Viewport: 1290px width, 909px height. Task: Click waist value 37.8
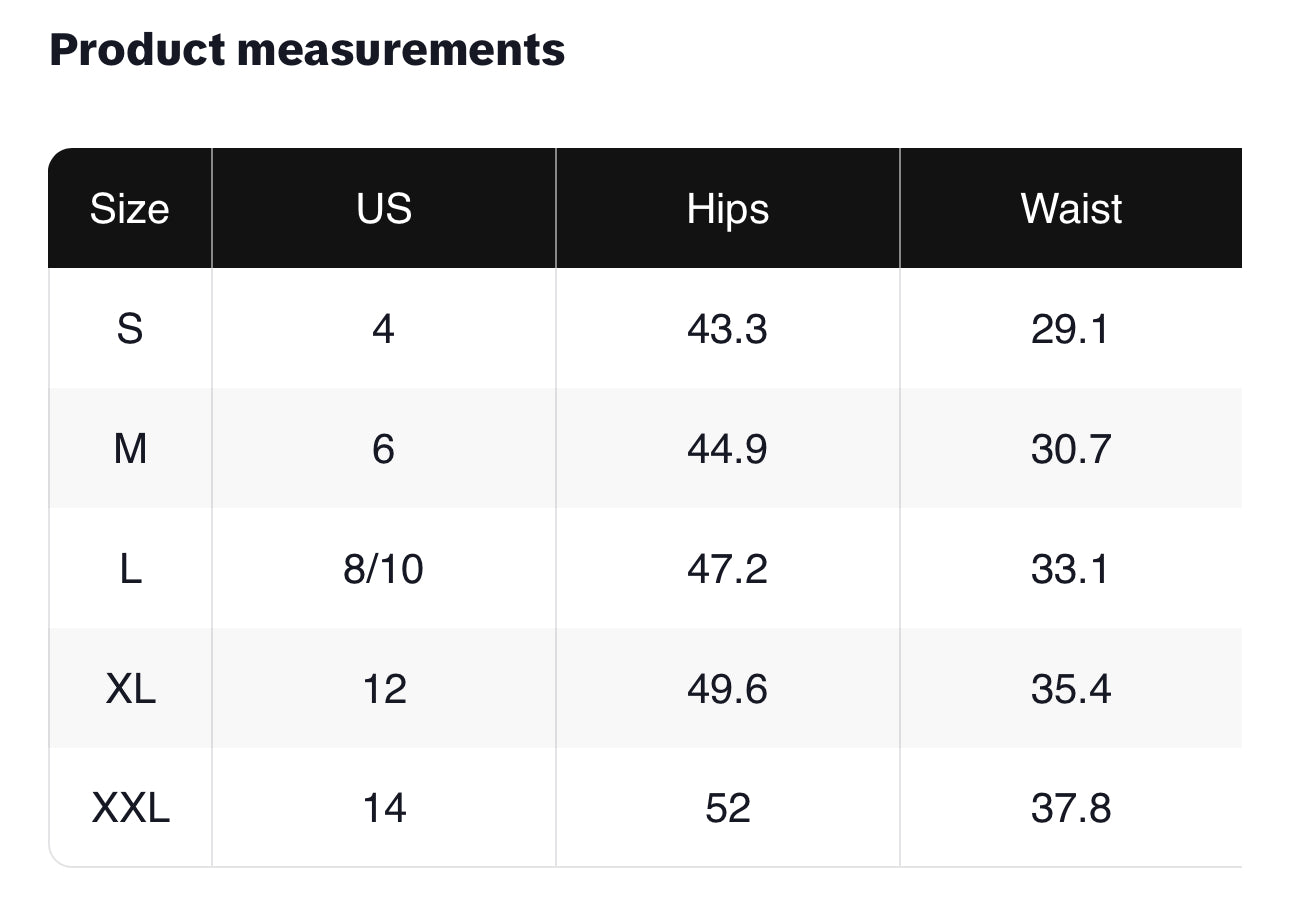(1071, 807)
